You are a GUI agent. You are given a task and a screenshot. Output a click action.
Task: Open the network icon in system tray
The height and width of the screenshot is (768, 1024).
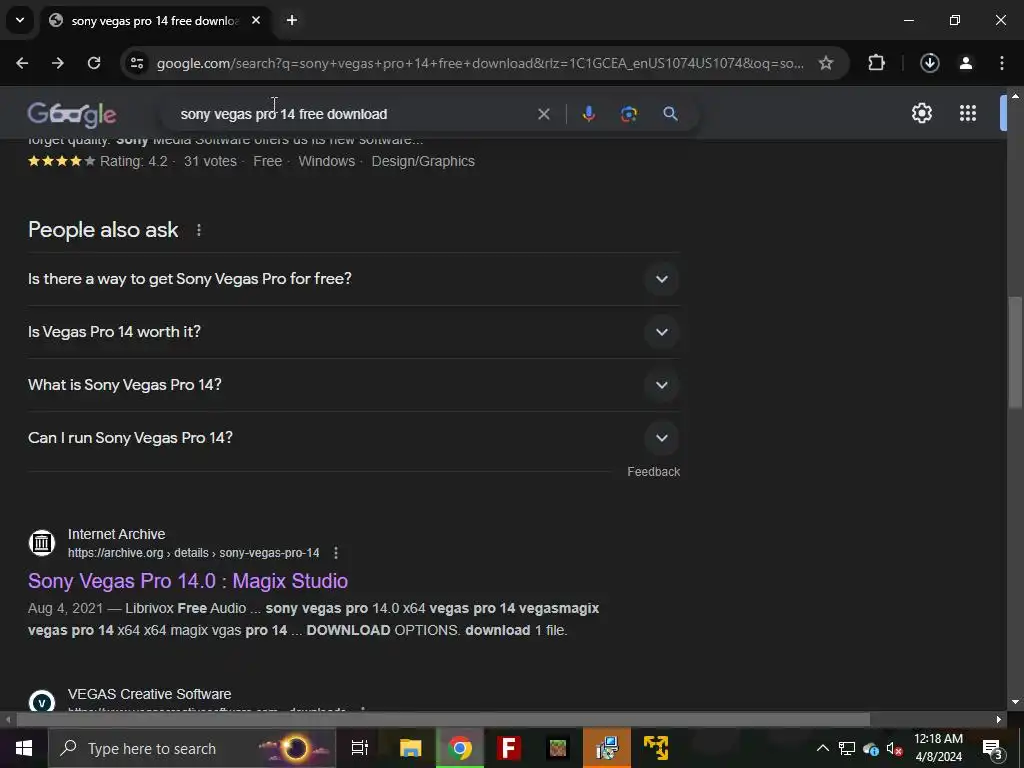point(847,748)
